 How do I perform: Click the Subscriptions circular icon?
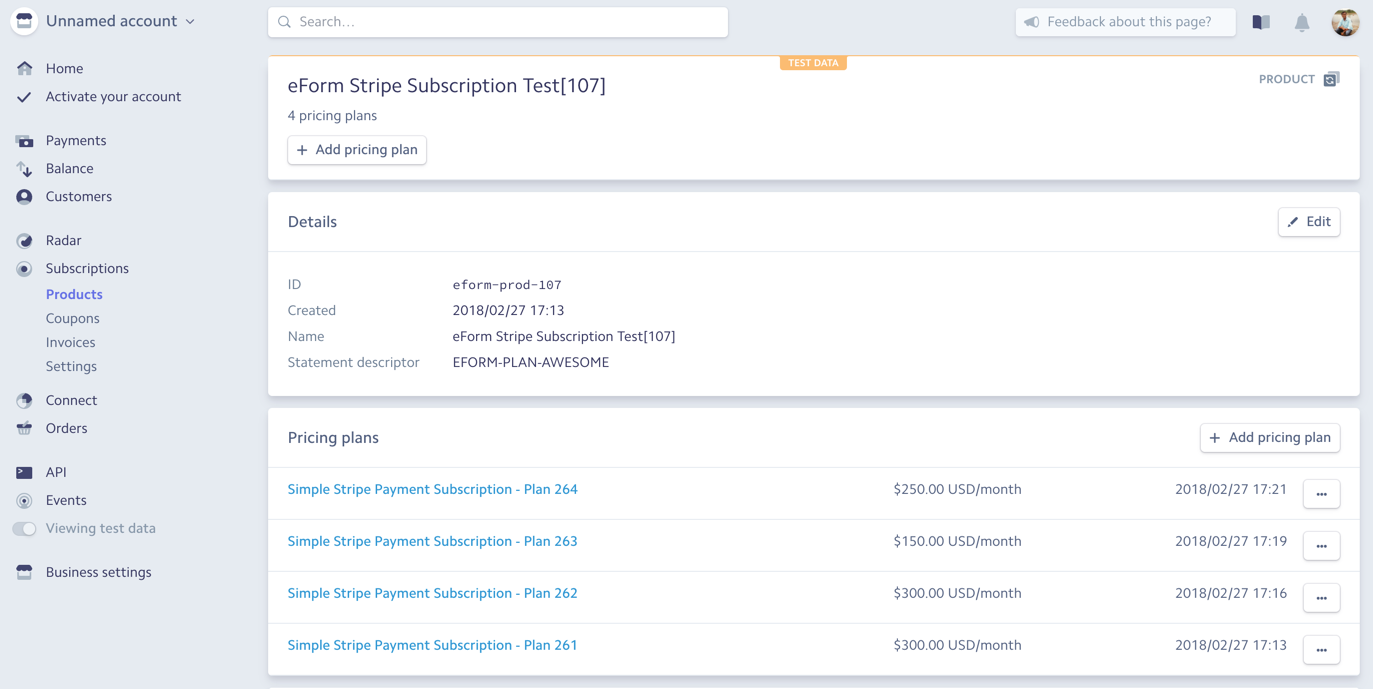pyautogui.click(x=24, y=269)
